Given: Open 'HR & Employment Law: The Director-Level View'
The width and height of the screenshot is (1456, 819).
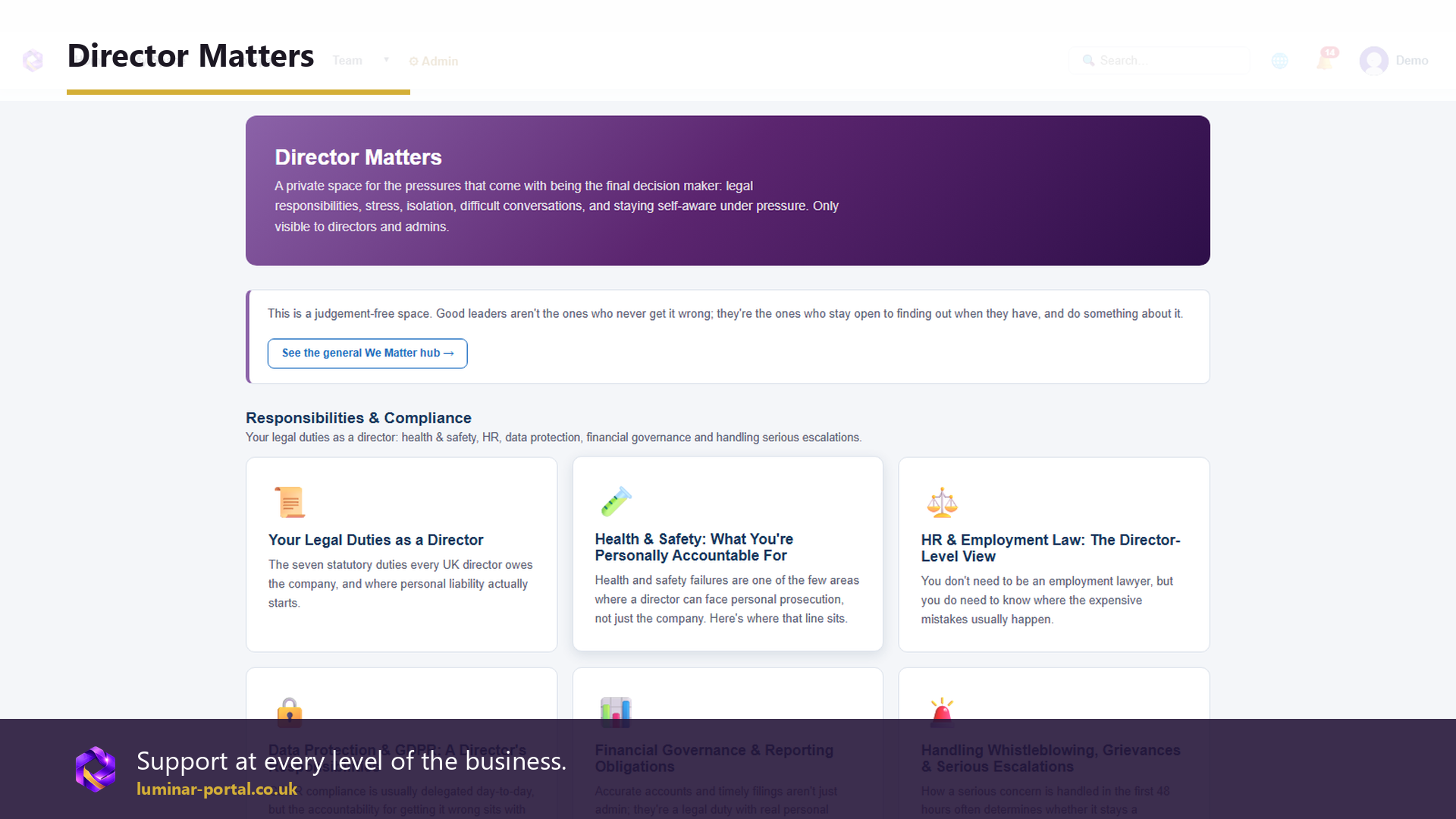Looking at the screenshot, I should 1050,548.
